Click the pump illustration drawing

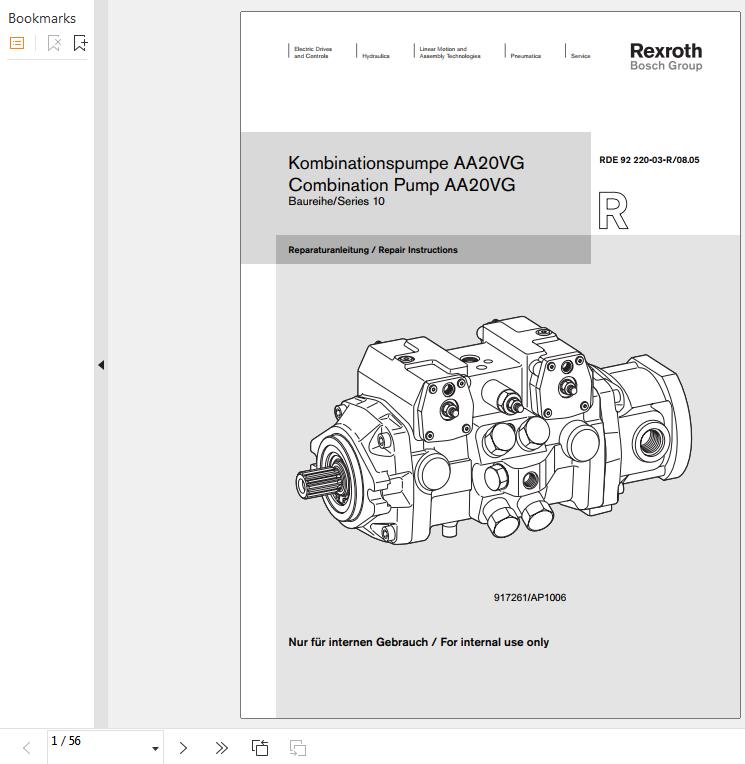[x=494, y=430]
